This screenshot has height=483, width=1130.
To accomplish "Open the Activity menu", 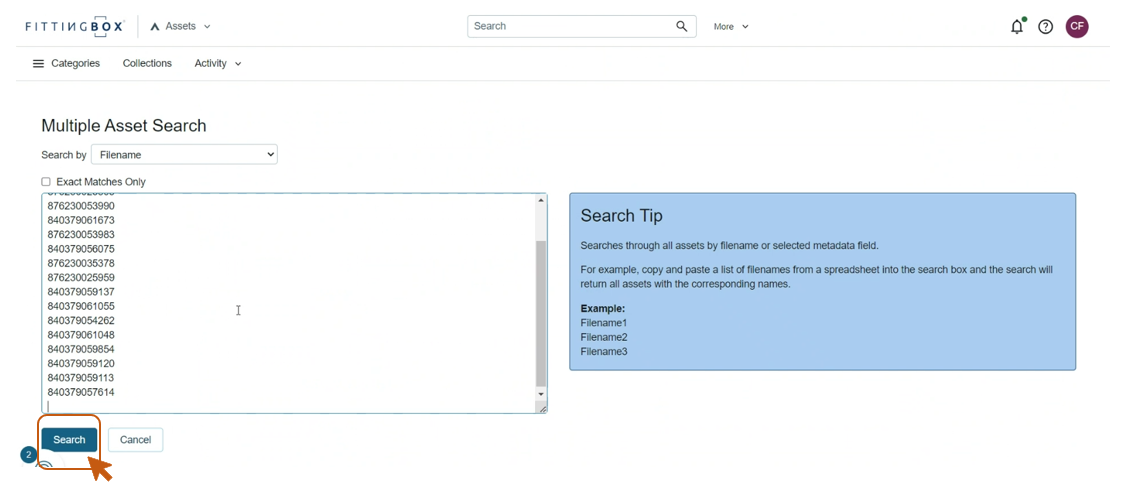I will (x=217, y=64).
